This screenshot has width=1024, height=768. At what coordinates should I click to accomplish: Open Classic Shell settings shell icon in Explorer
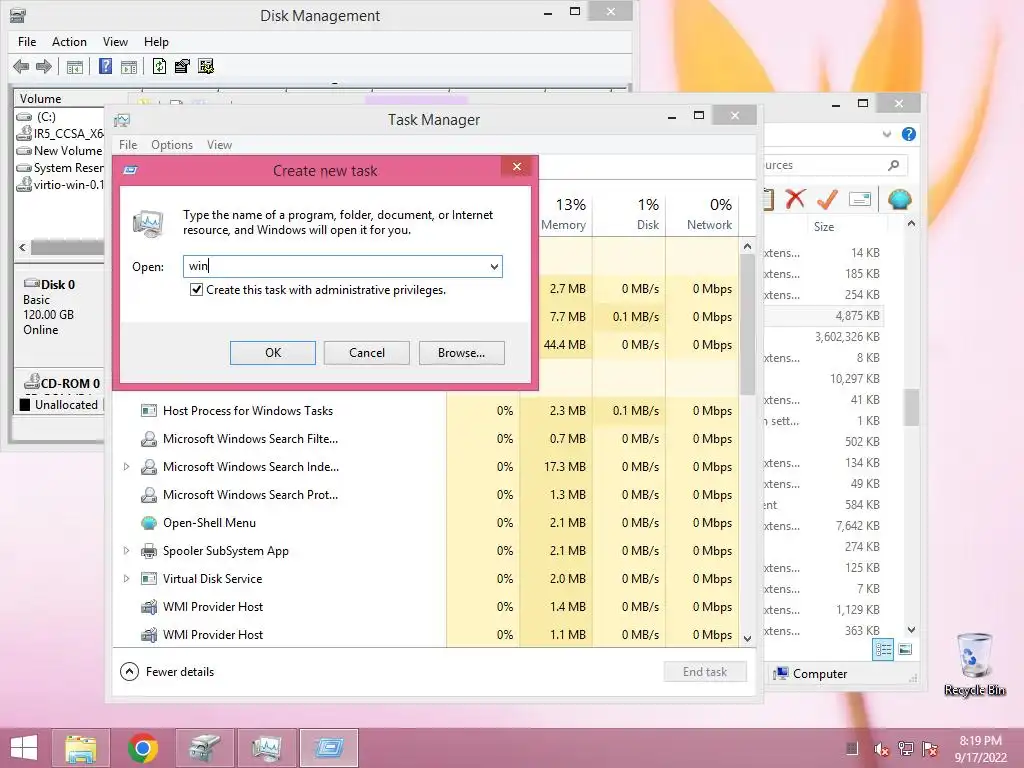tap(899, 199)
